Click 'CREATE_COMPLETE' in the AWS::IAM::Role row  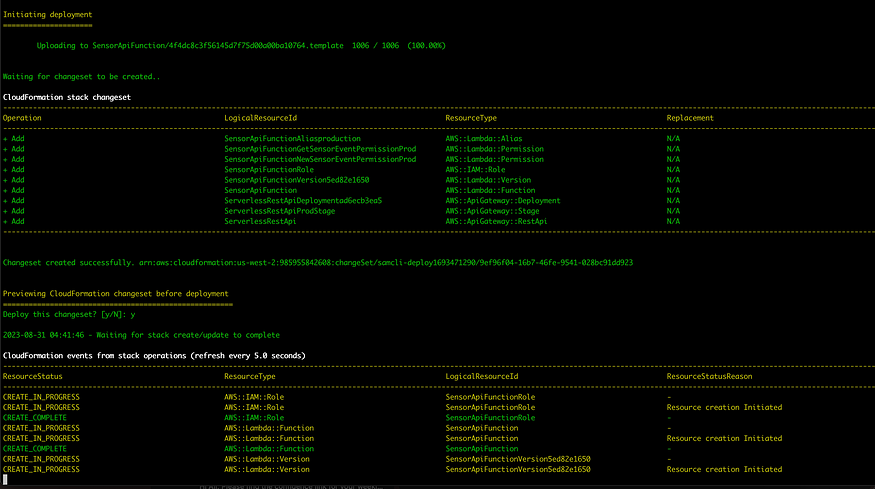(x=35, y=418)
